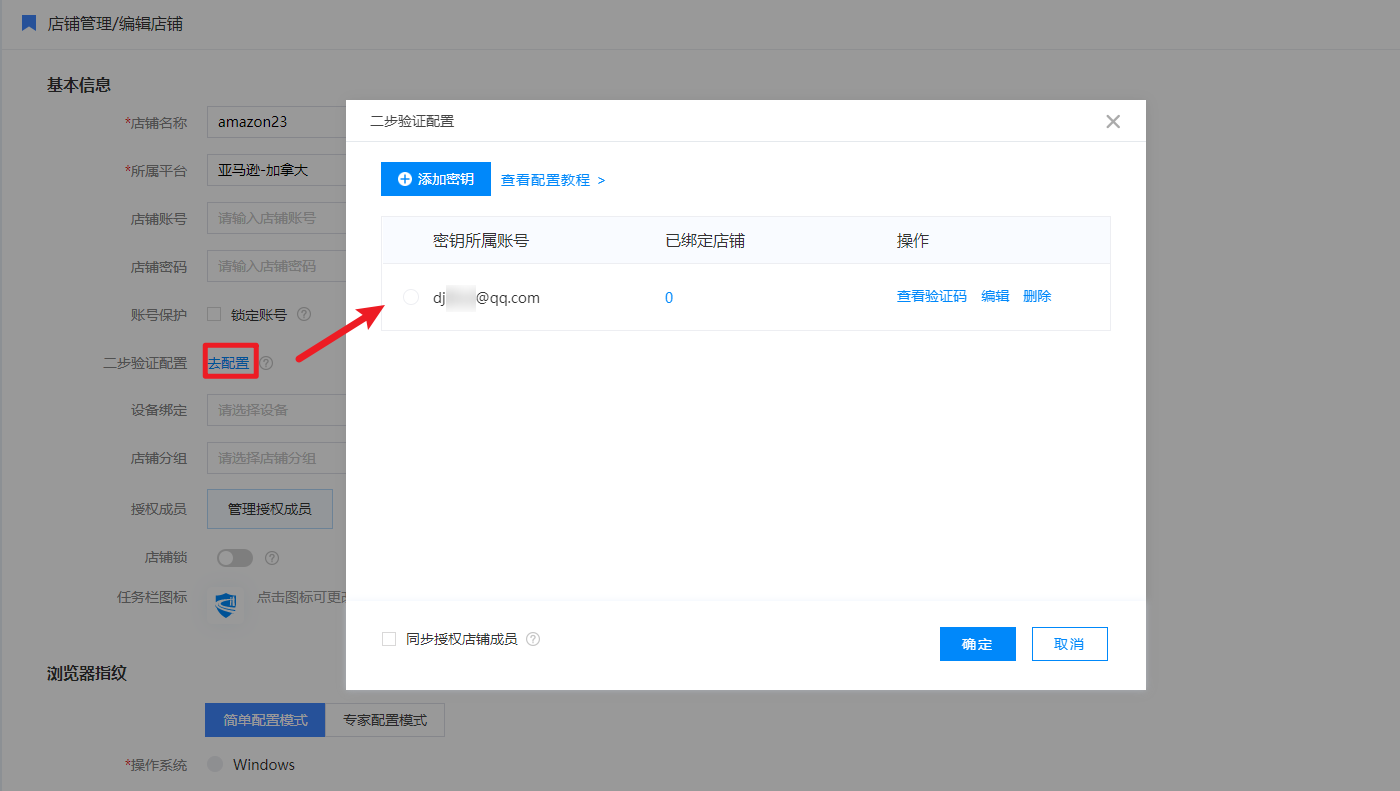Click the shield taskbar icon image
The image size is (1400, 791).
point(227,603)
